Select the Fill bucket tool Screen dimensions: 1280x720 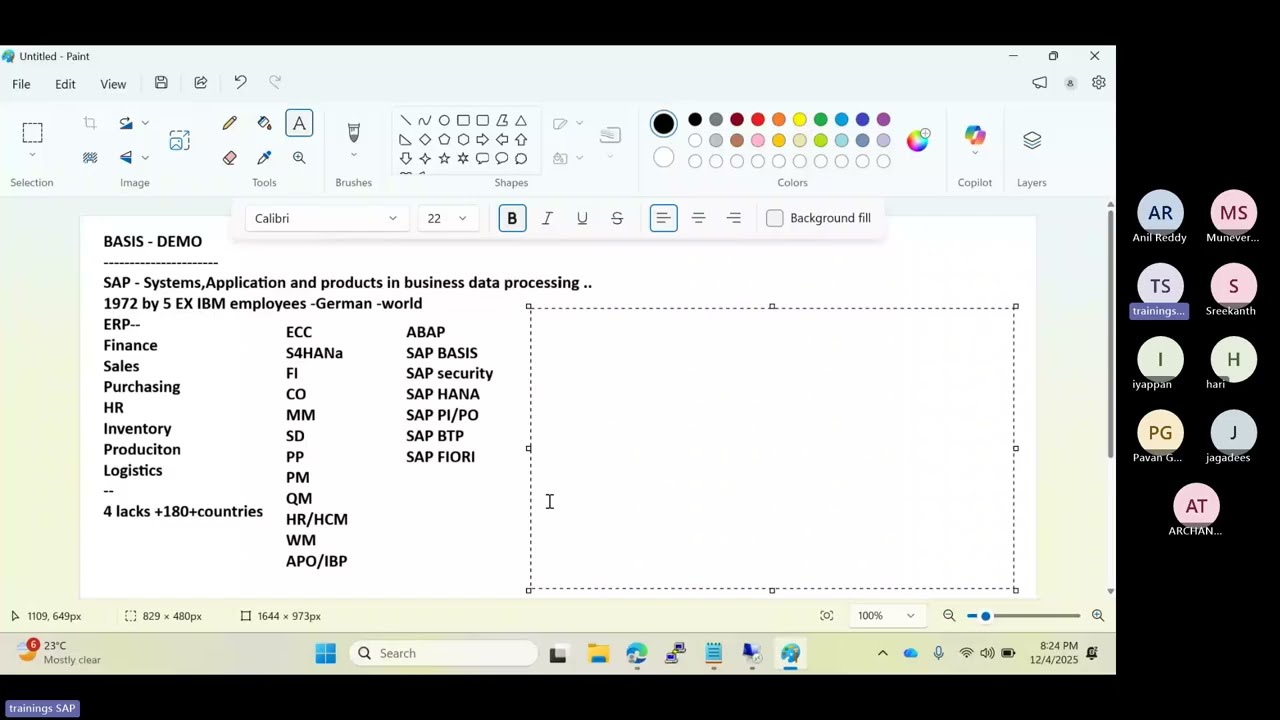point(264,123)
